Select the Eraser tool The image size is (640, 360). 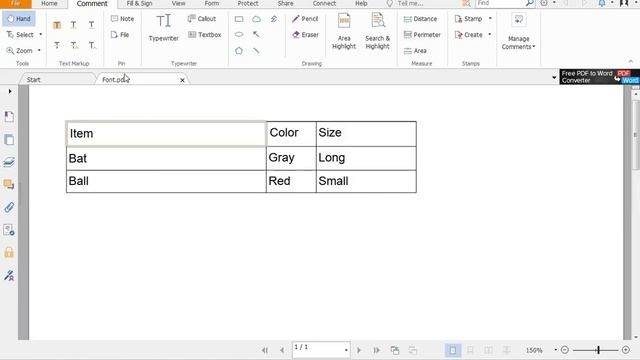point(305,35)
